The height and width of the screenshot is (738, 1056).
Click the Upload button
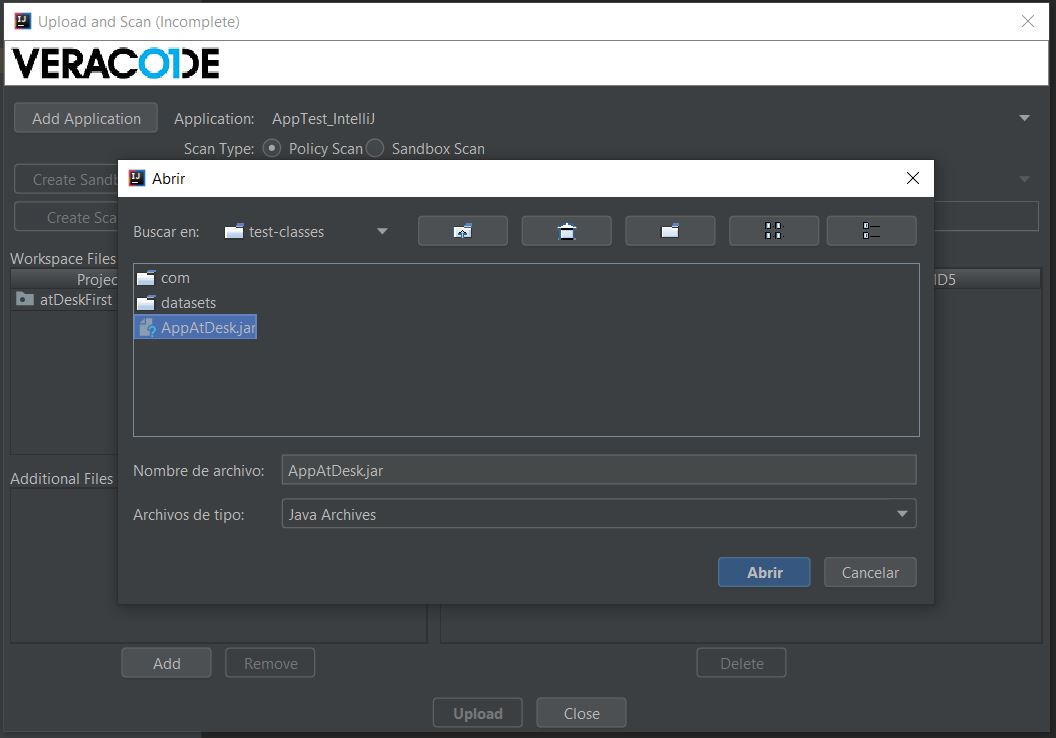tap(477, 713)
